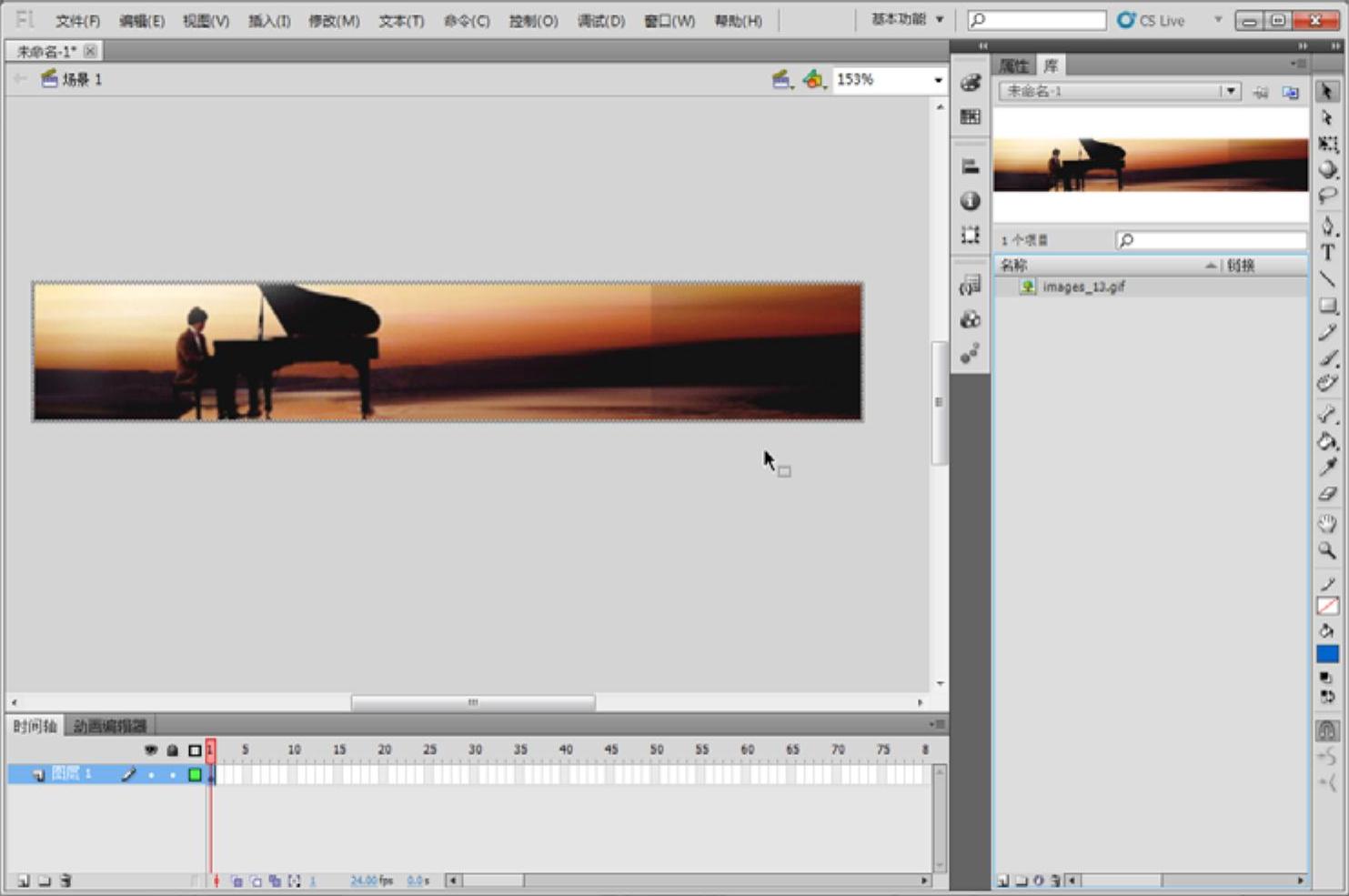Open the stage zoom 153% dropdown
1349x896 pixels.
tap(938, 80)
